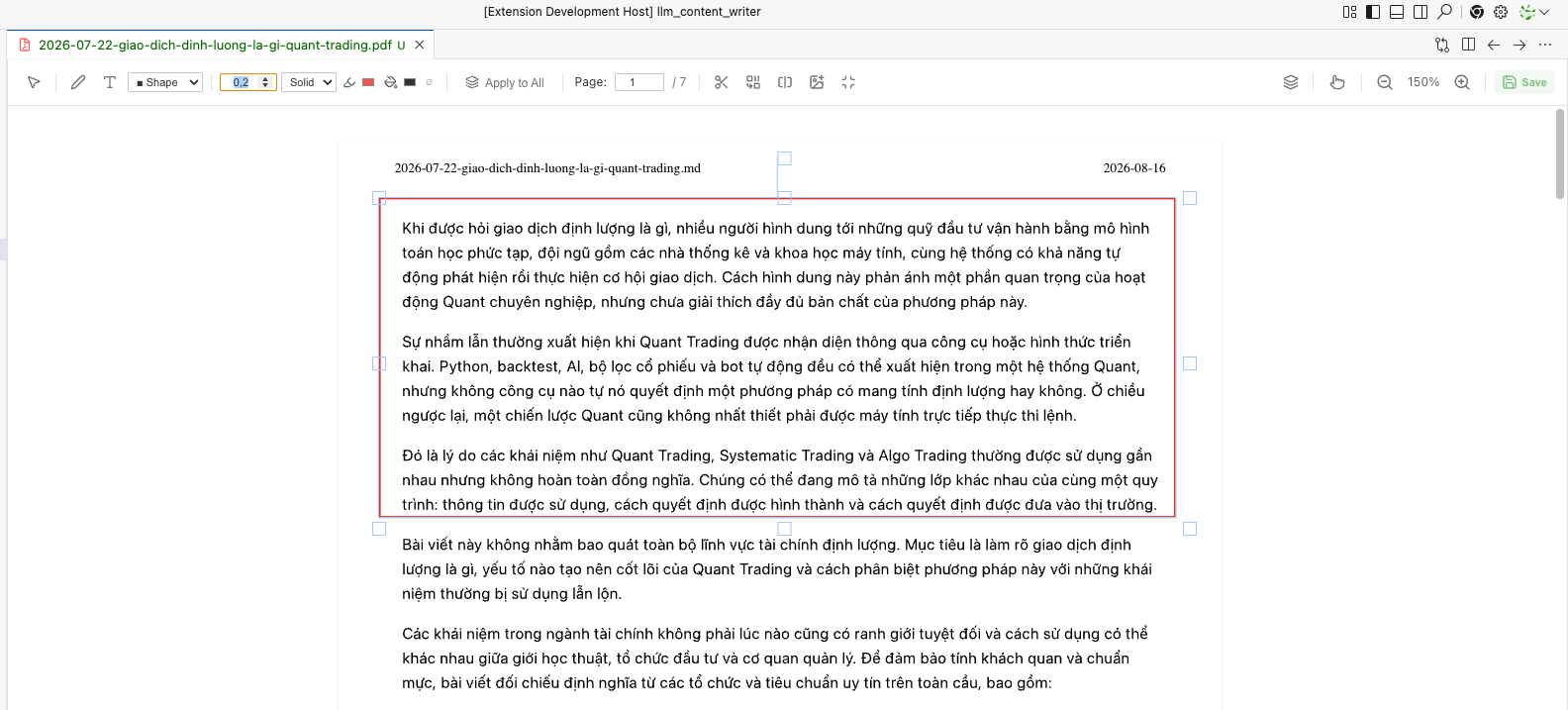Image resolution: width=1568 pixels, height=710 pixels.
Task: Click the header filename text in the page
Action: [547, 168]
